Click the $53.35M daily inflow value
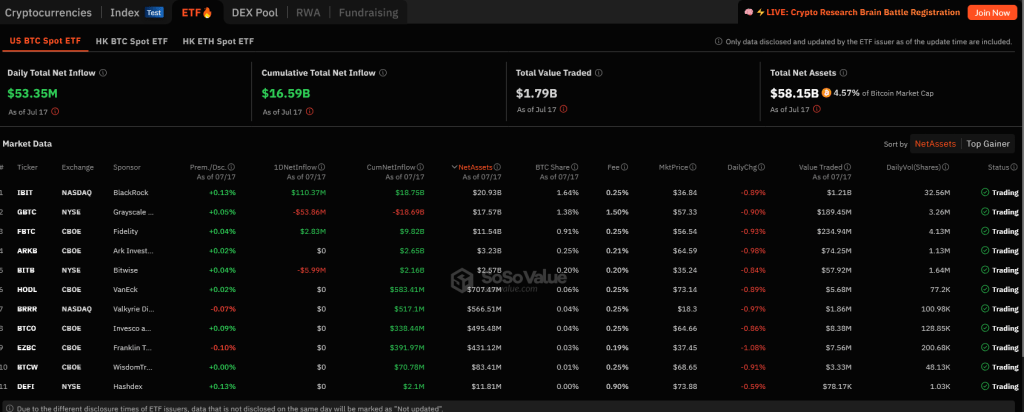The image size is (1024, 412). coord(33,93)
